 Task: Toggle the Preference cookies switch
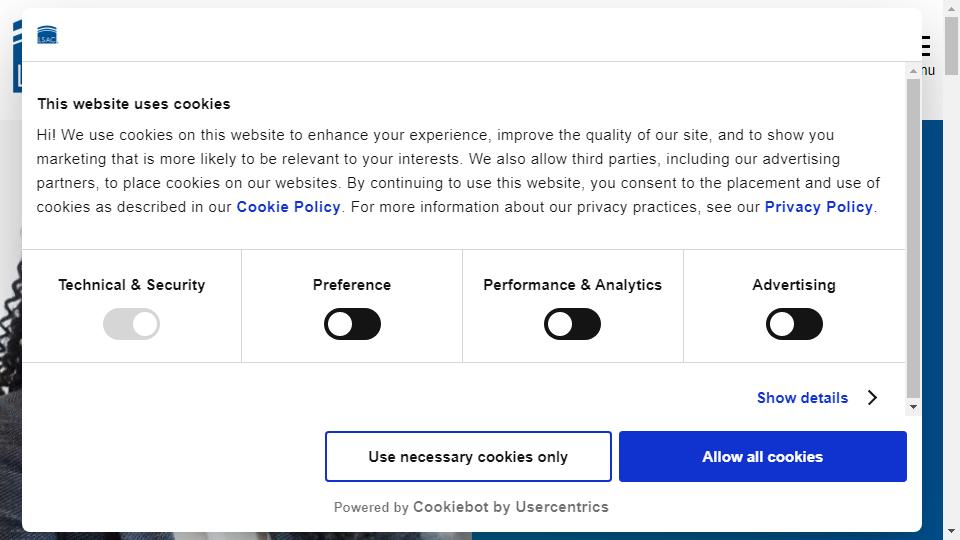[x=352, y=324]
